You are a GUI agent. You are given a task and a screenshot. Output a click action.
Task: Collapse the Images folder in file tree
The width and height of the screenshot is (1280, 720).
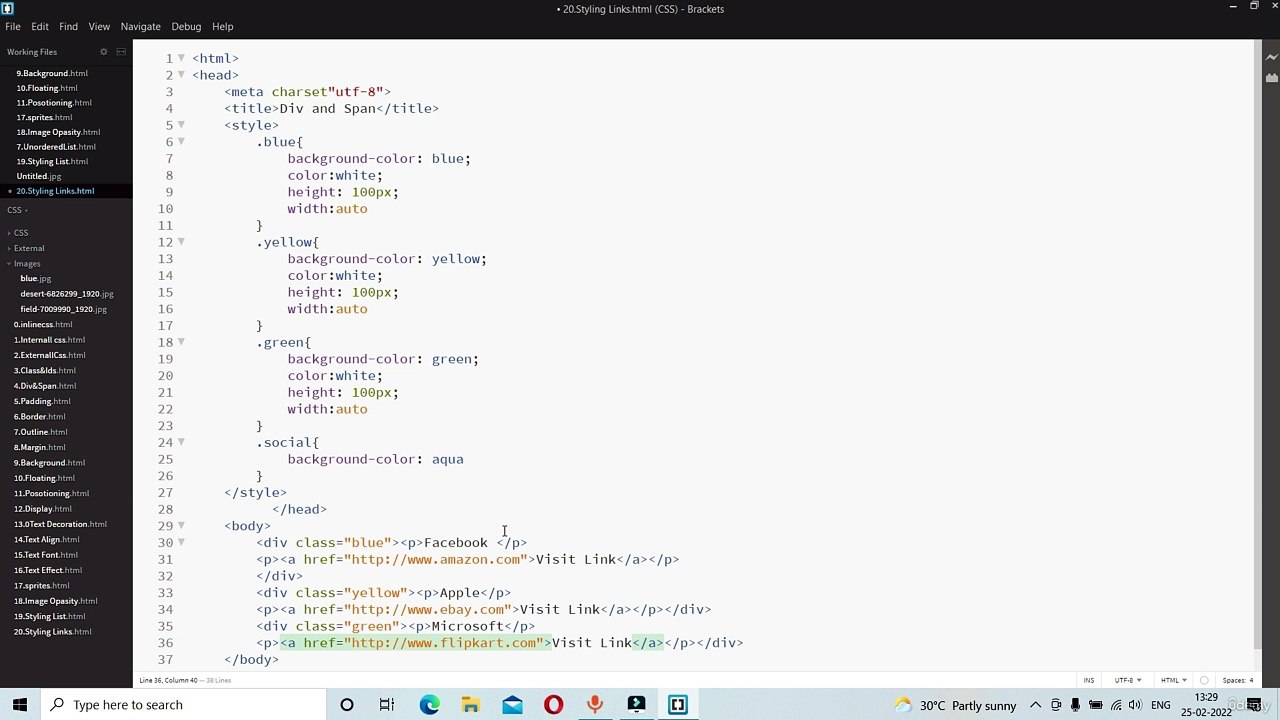pyautogui.click(x=27, y=264)
